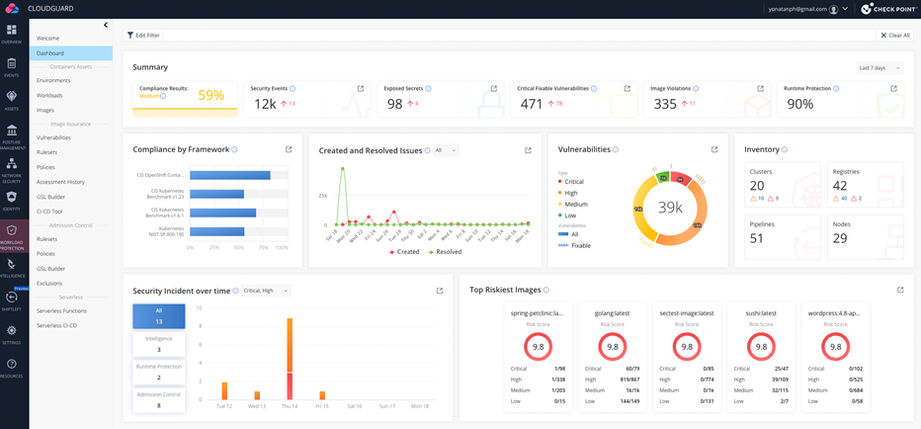Open the Assets section icon
The height and width of the screenshot is (429, 921).
point(14,99)
